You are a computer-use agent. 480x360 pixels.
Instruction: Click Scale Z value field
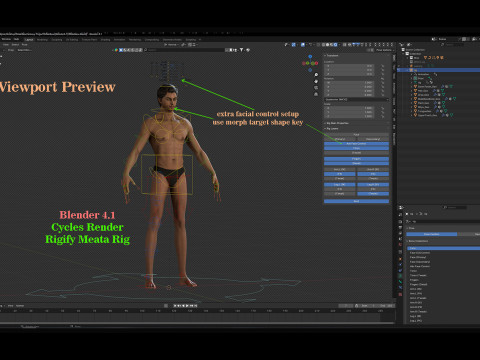(350, 116)
